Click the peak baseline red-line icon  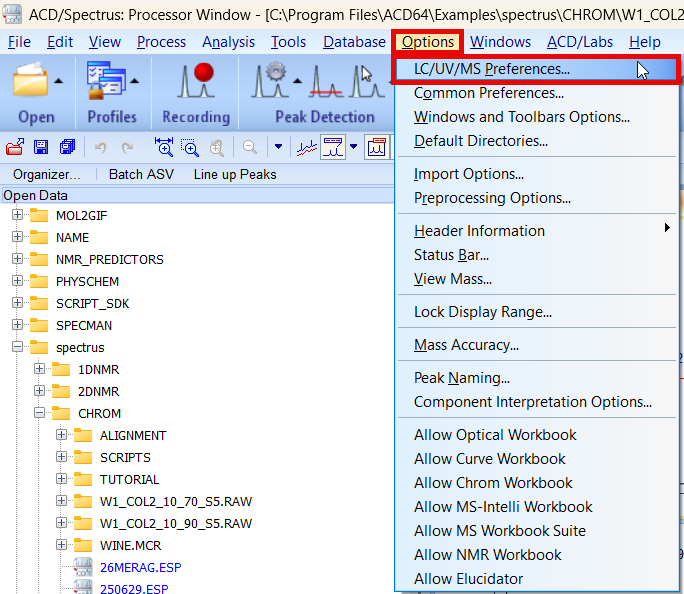pos(326,81)
